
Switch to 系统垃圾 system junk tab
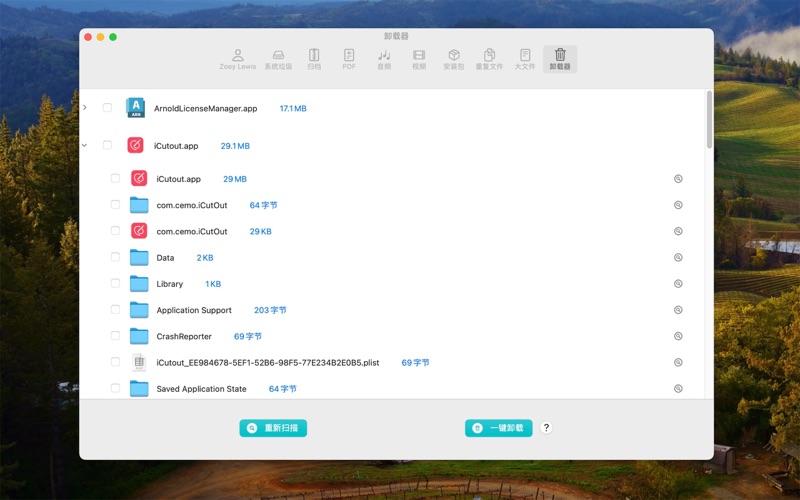278,59
